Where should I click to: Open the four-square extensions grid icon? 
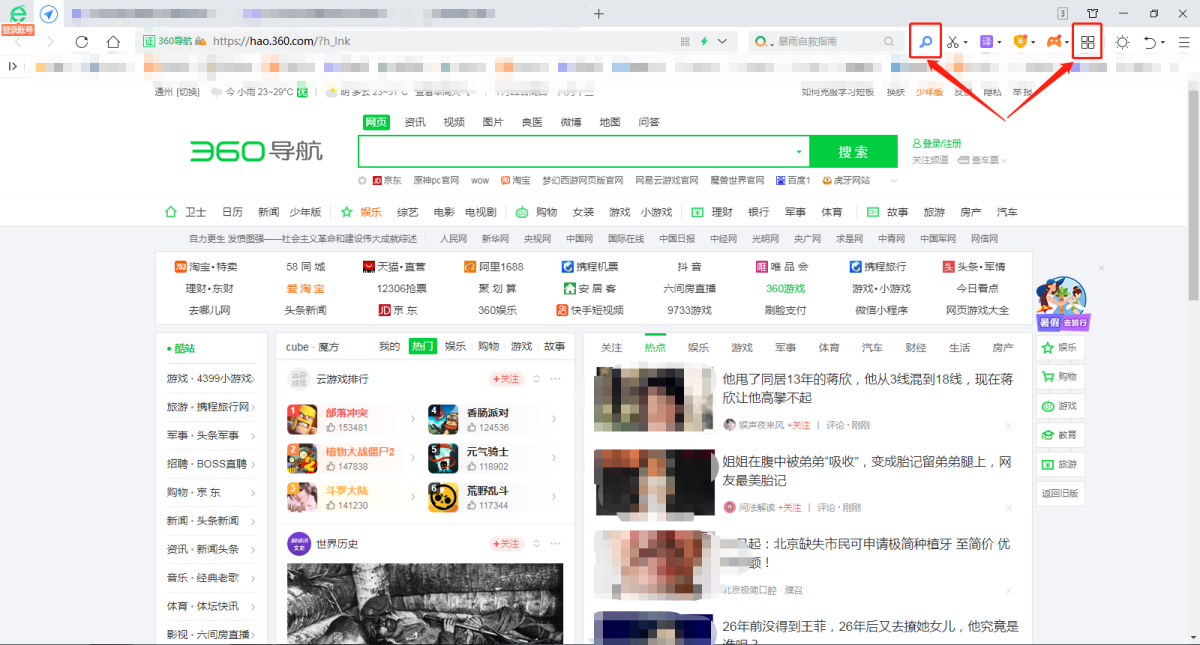[1088, 42]
